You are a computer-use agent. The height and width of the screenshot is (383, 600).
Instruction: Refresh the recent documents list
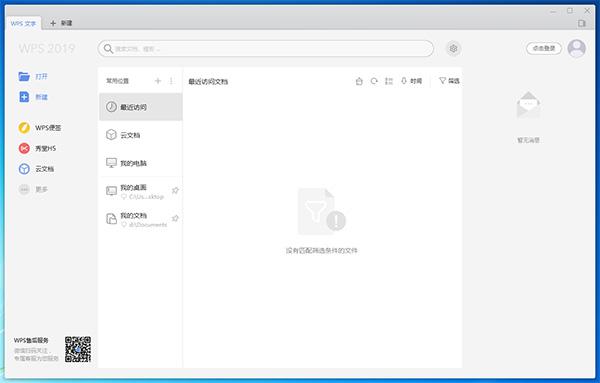click(x=374, y=81)
